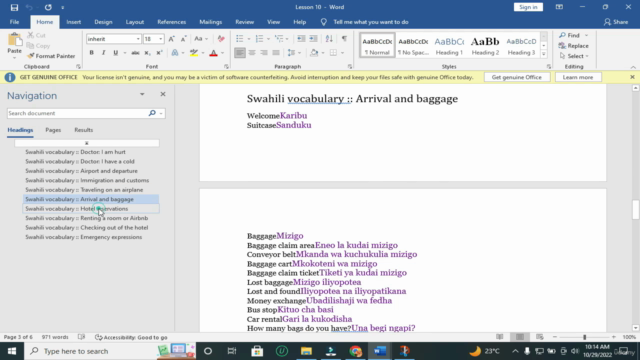Click the Sign in button

coord(528,7)
